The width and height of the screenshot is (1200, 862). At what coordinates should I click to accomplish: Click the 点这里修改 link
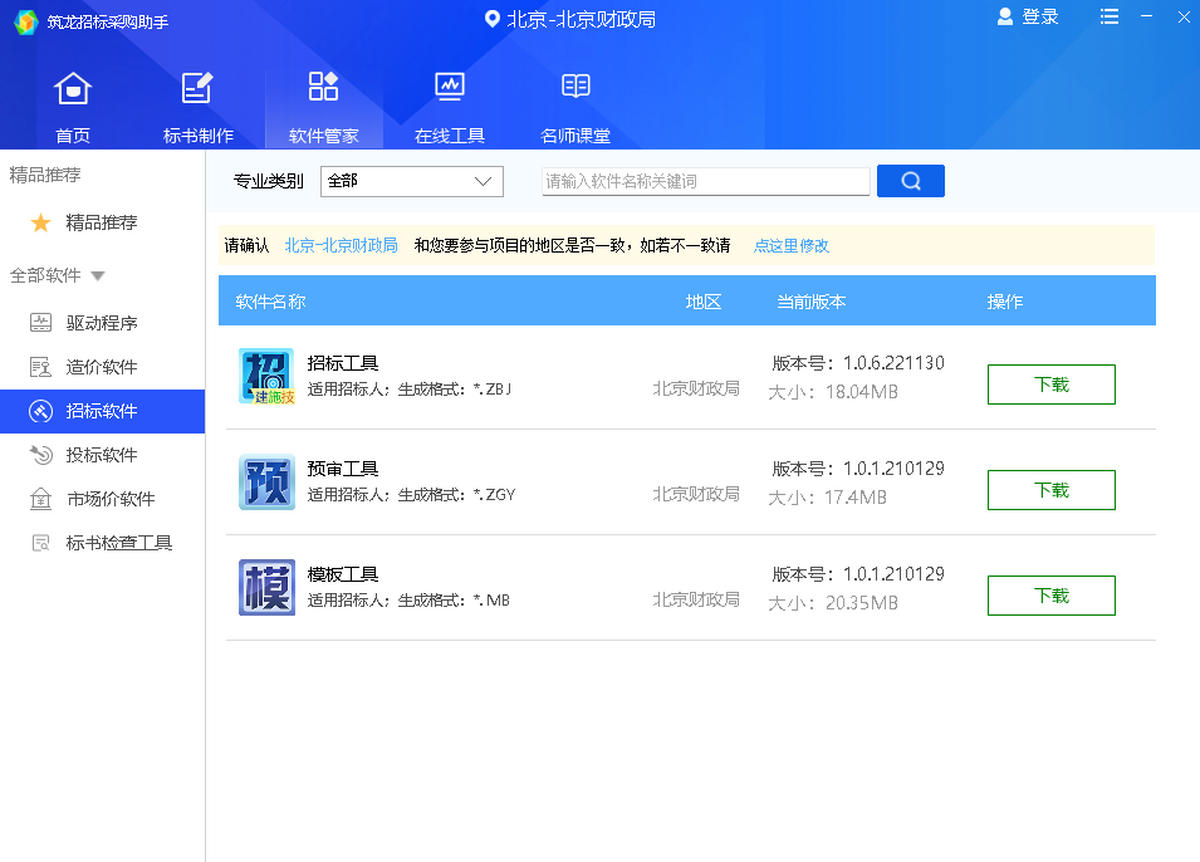(x=791, y=245)
